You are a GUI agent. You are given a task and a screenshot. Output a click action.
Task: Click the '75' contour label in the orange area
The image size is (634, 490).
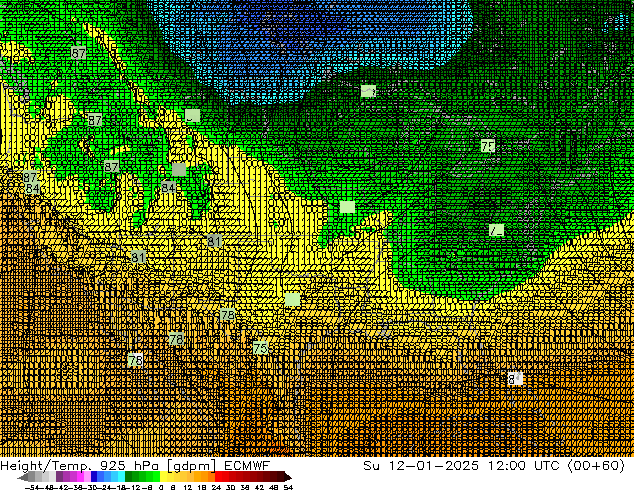[260, 348]
